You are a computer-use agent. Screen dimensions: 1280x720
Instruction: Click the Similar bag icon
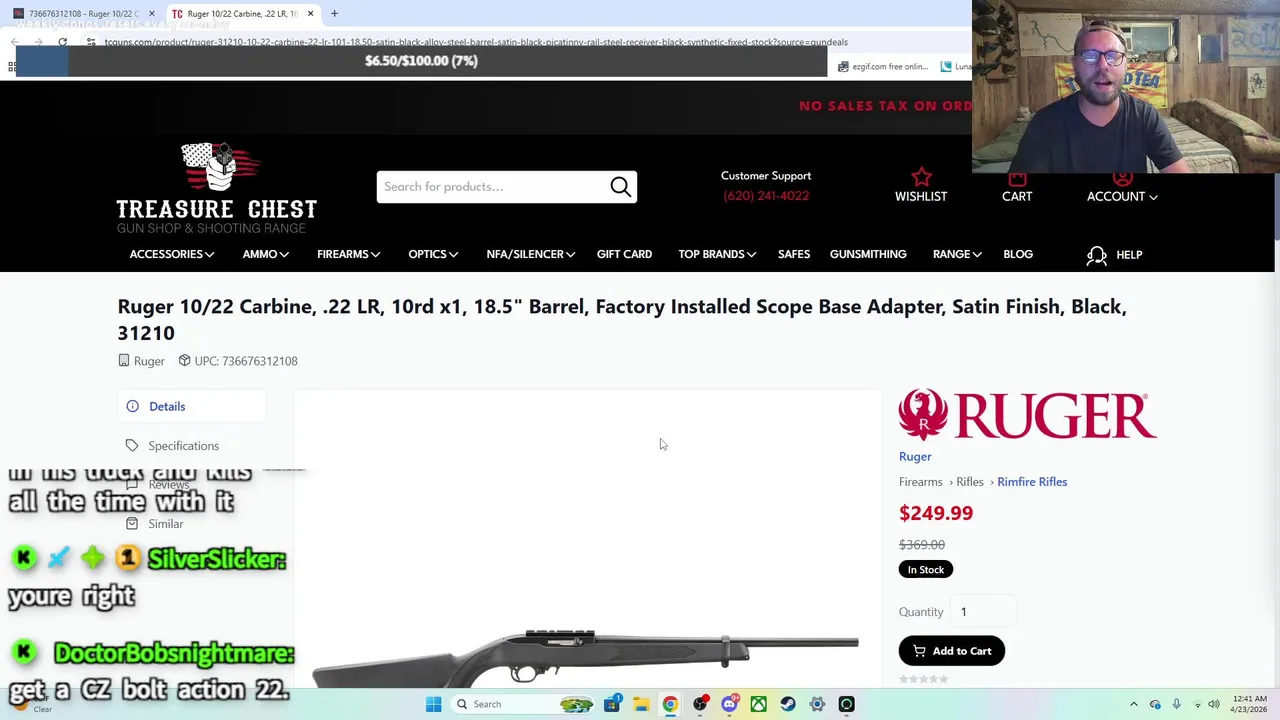[132, 524]
